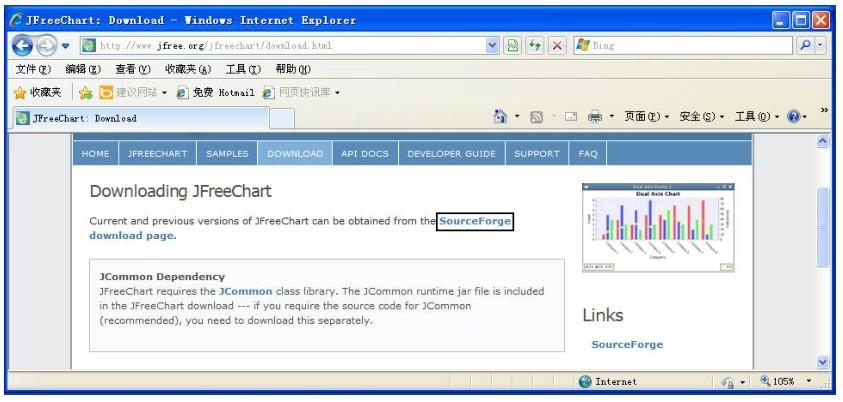The height and width of the screenshot is (402, 843).
Task: Click the blank New Tab button
Action: point(282,119)
